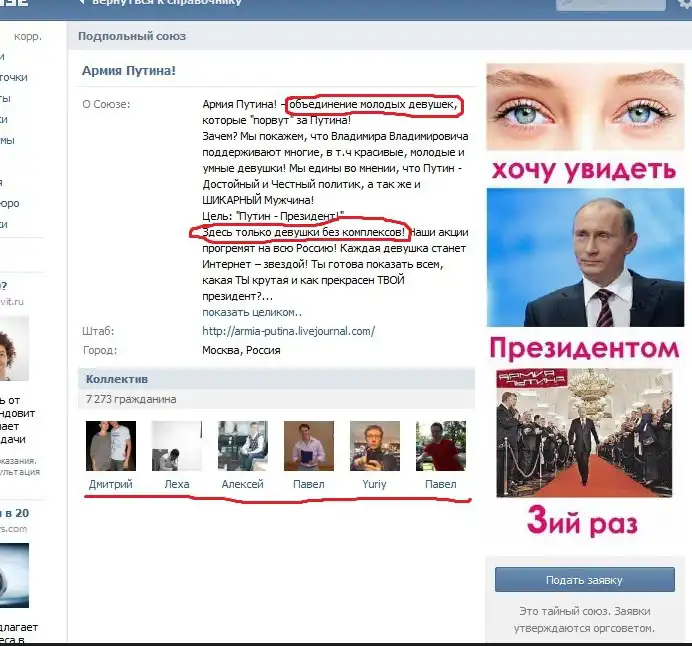Screen dimensions: 692x646
Task: Click the Putin portrait ad image
Action: tap(584, 258)
